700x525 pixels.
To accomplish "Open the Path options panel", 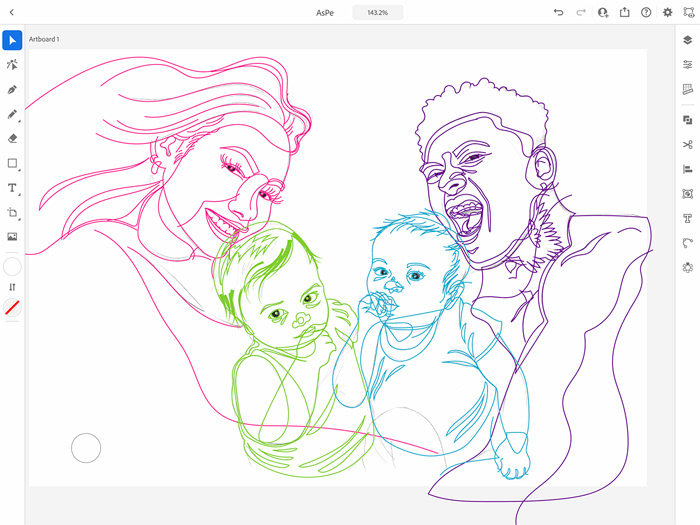I will (x=688, y=243).
